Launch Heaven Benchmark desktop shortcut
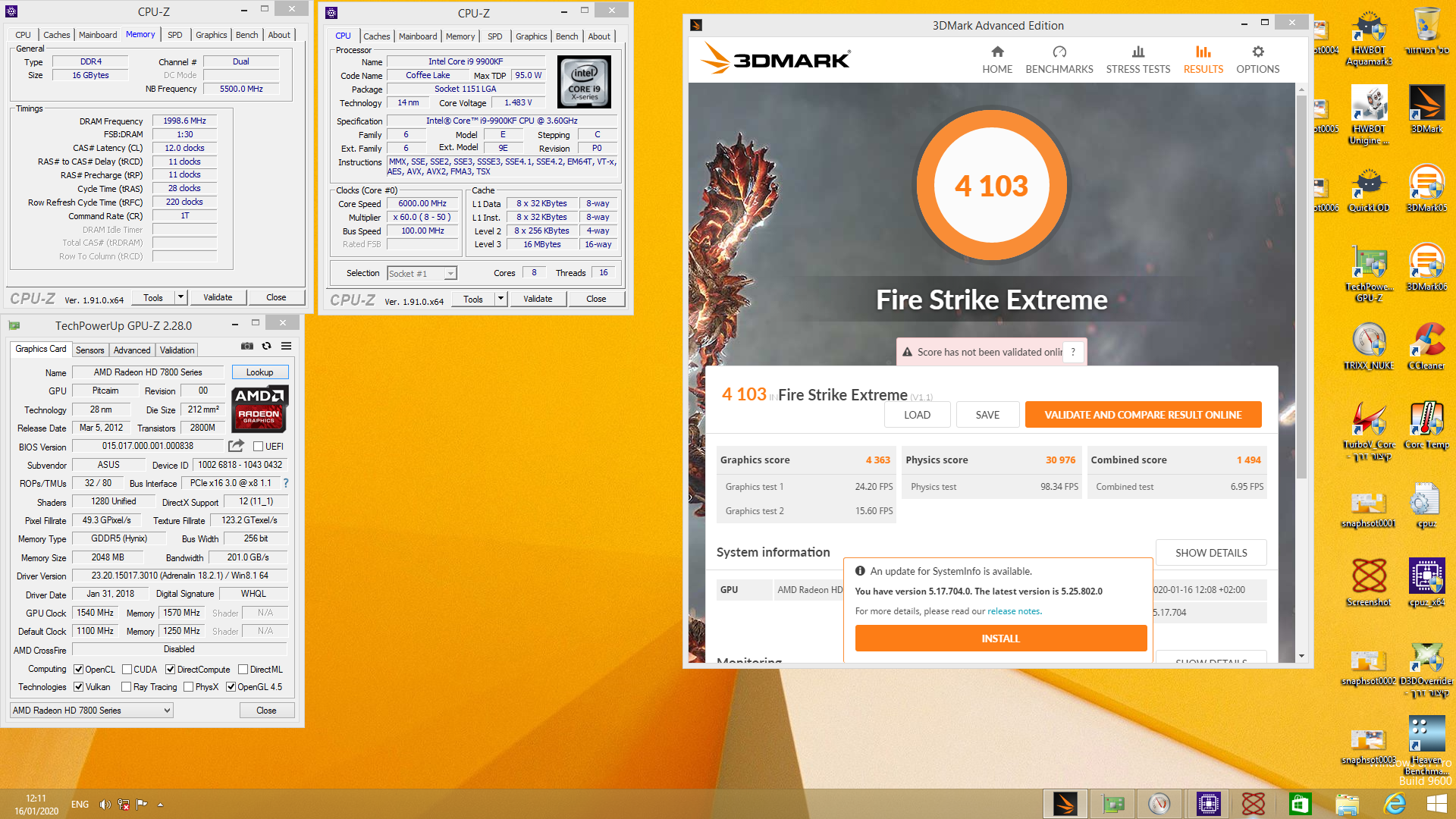The width and height of the screenshot is (1456, 819). pyautogui.click(x=1426, y=746)
